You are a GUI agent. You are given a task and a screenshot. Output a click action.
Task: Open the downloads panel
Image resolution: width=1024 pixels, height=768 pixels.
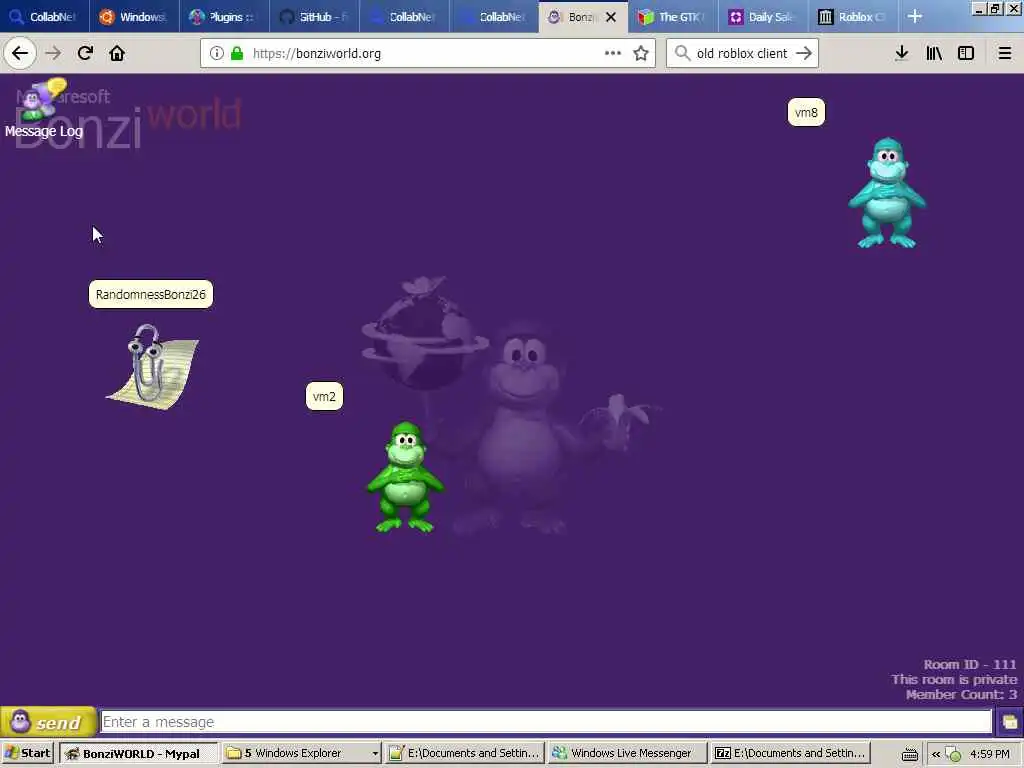coord(901,53)
